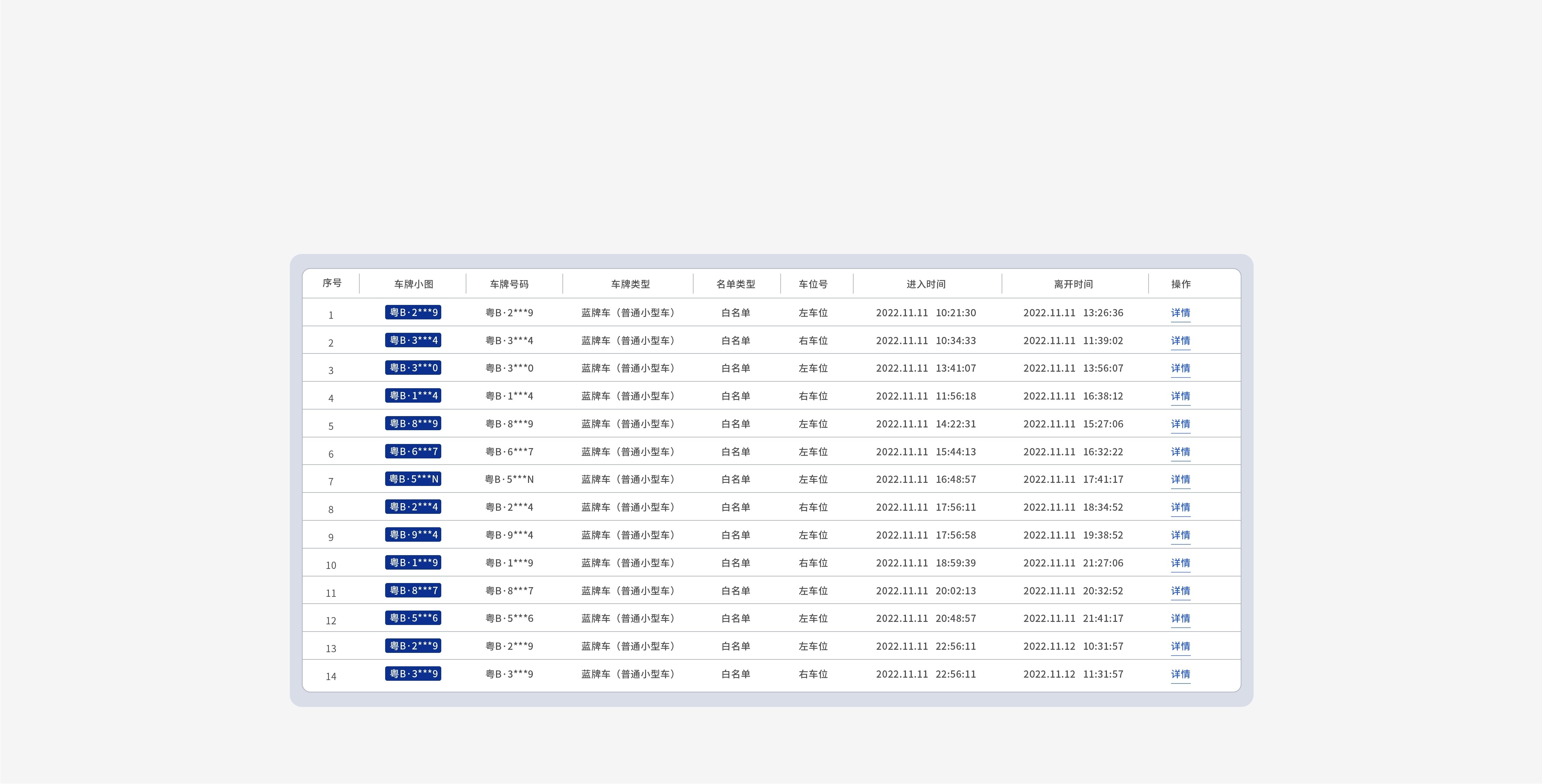Click plate thumbnail 粤B·5***N
Viewport: 1542px width, 784px height.
click(x=413, y=479)
